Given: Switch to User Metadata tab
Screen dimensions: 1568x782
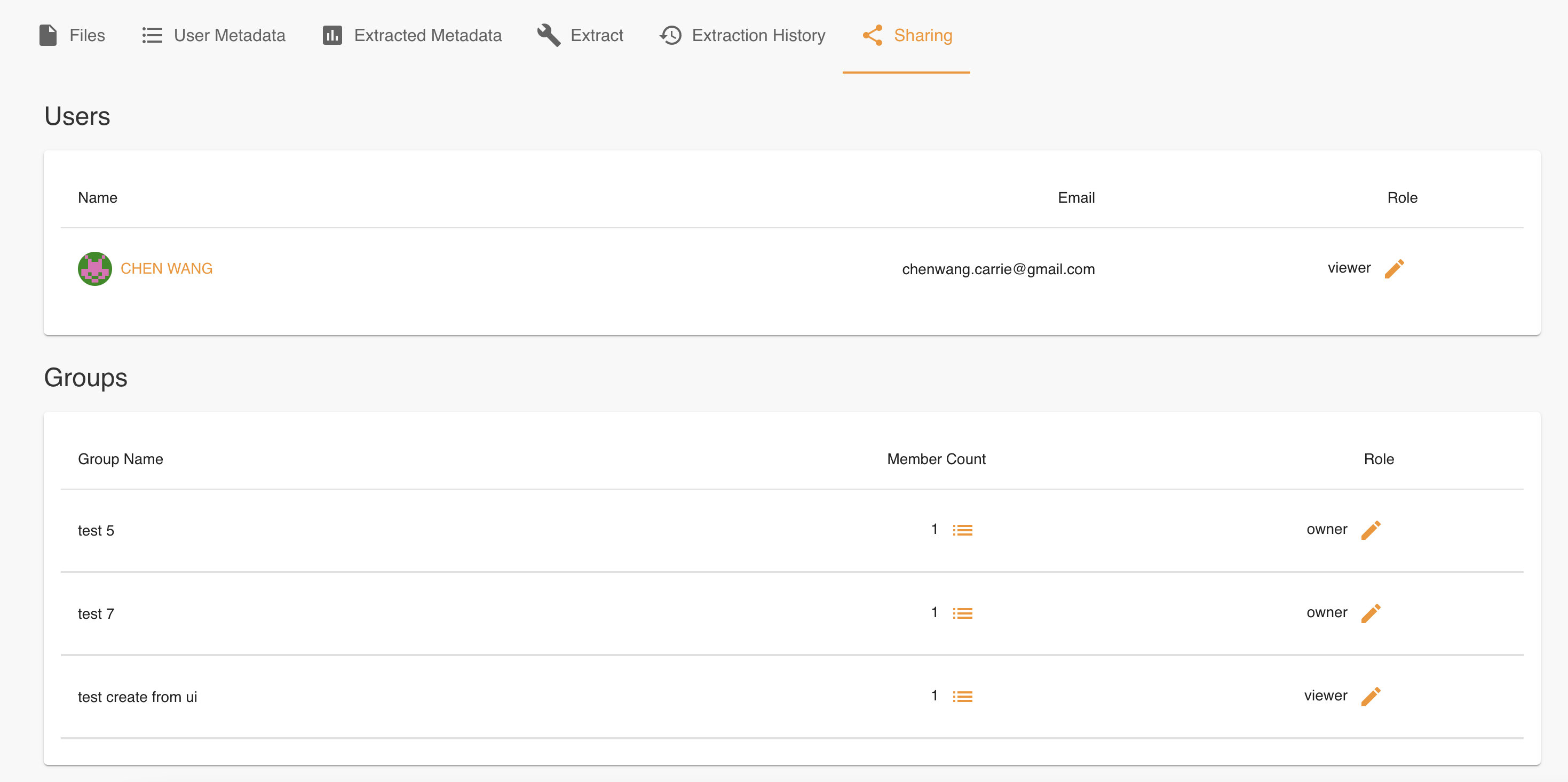Looking at the screenshot, I should pos(213,35).
